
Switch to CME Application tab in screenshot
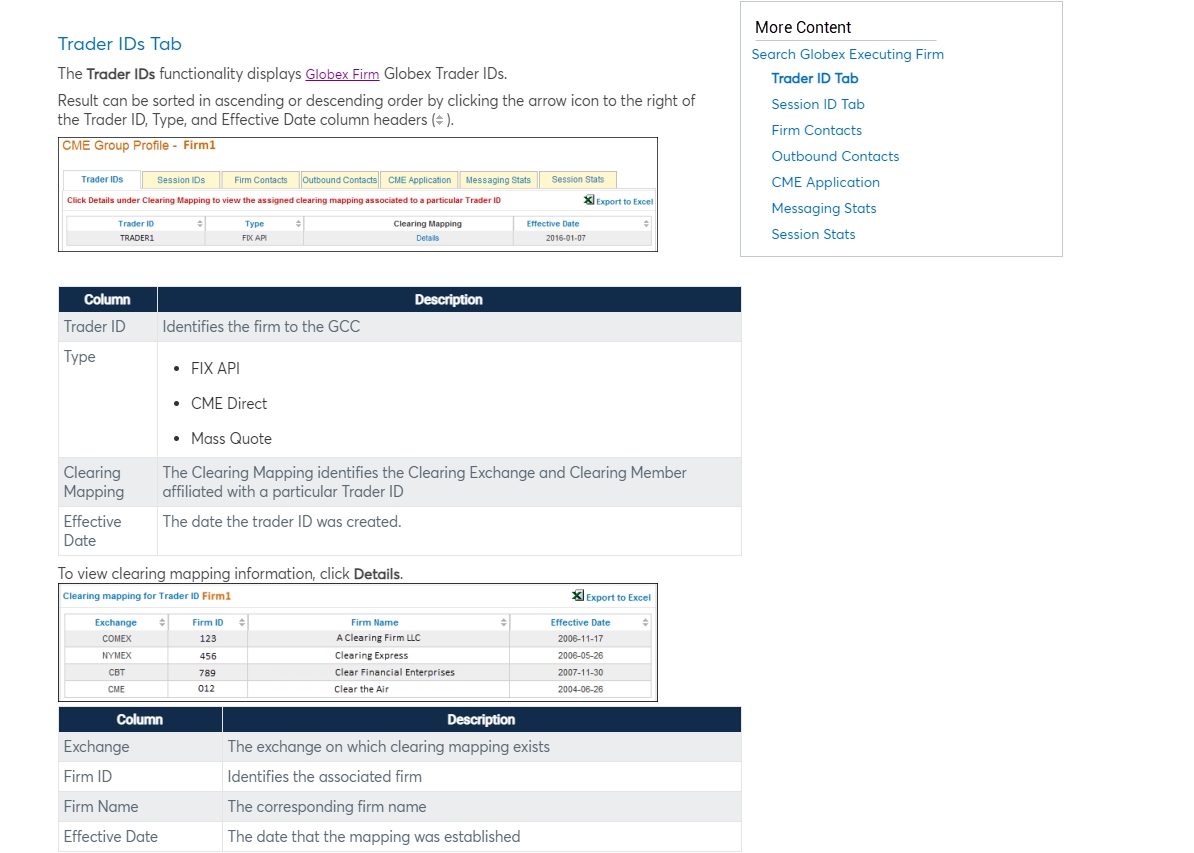click(x=420, y=181)
